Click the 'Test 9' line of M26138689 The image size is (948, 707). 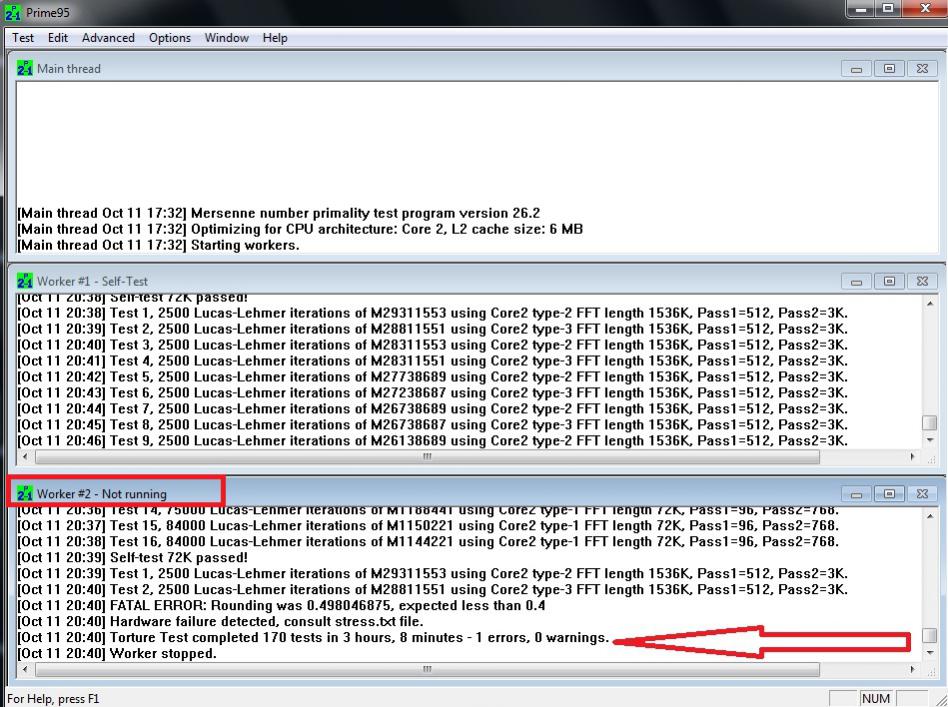click(x=432, y=441)
